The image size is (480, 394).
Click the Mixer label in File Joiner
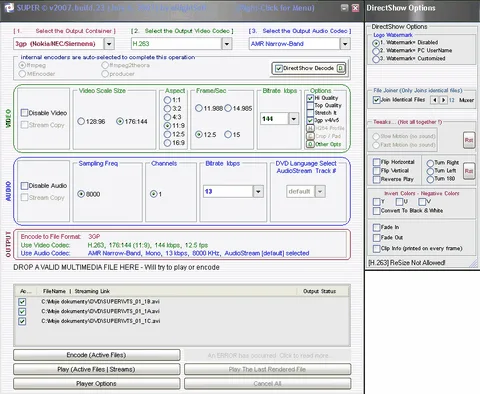(x=466, y=100)
